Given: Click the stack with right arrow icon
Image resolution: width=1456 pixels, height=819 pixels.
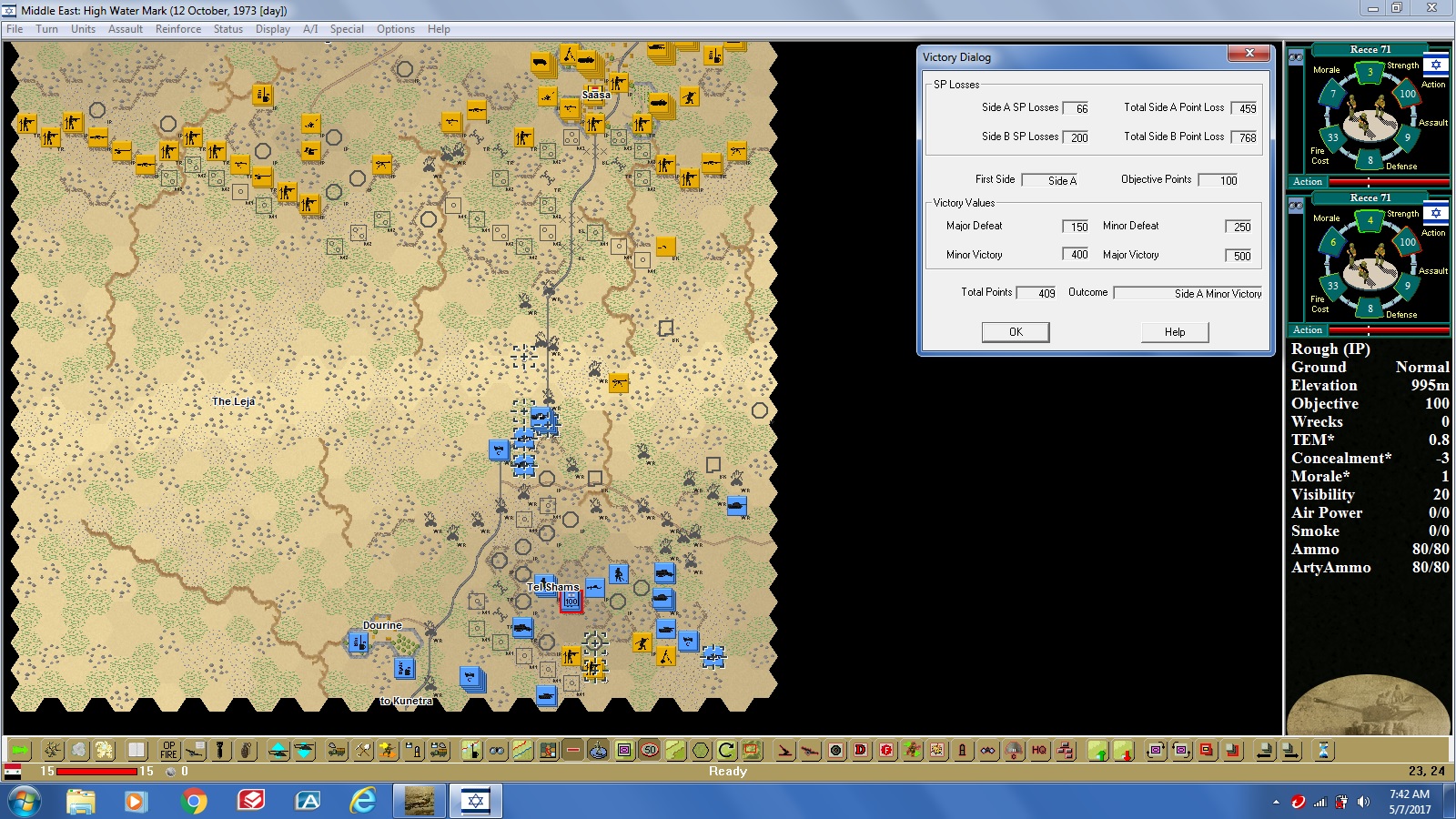Looking at the screenshot, I should (x=1290, y=750).
